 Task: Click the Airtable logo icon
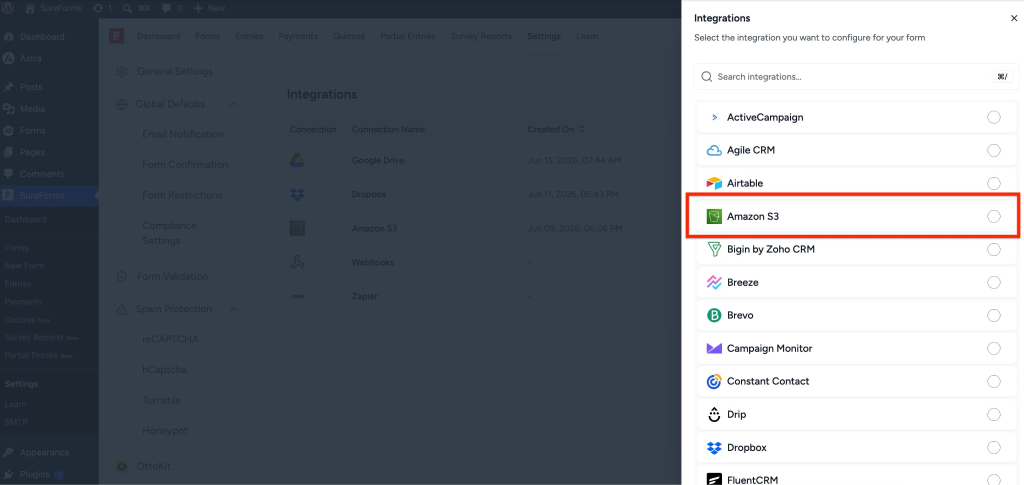pos(714,183)
